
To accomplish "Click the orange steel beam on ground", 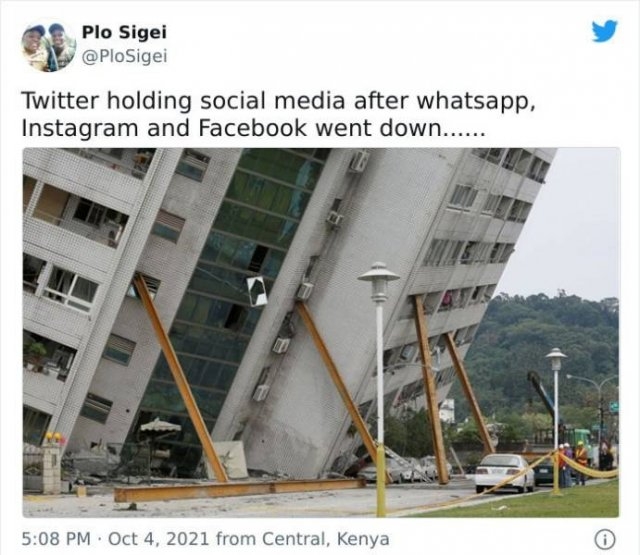I will 240,489.
